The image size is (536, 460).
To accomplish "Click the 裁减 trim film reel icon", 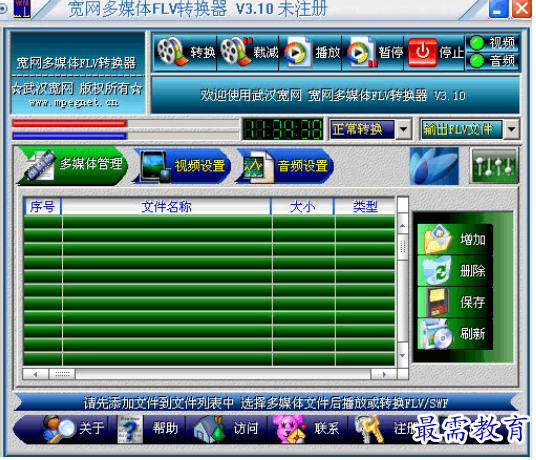I will 236,52.
